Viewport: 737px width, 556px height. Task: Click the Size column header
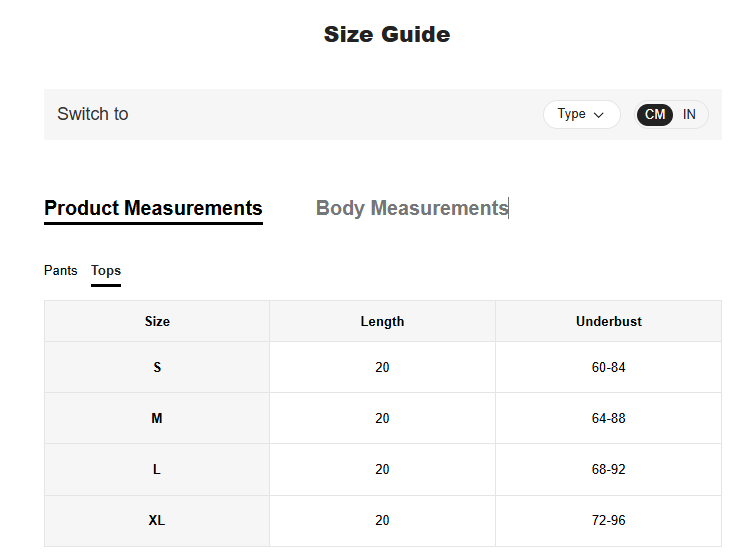pyautogui.click(x=157, y=321)
